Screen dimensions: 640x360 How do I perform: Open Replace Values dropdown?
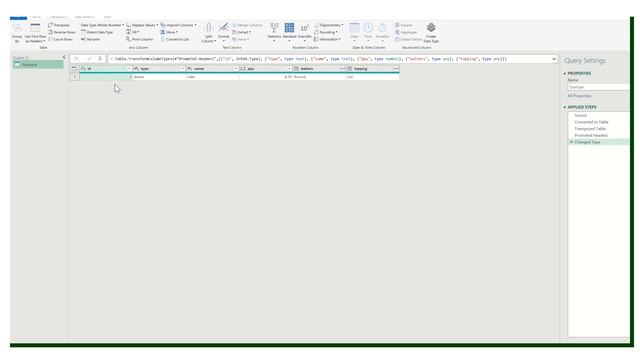(142, 25)
